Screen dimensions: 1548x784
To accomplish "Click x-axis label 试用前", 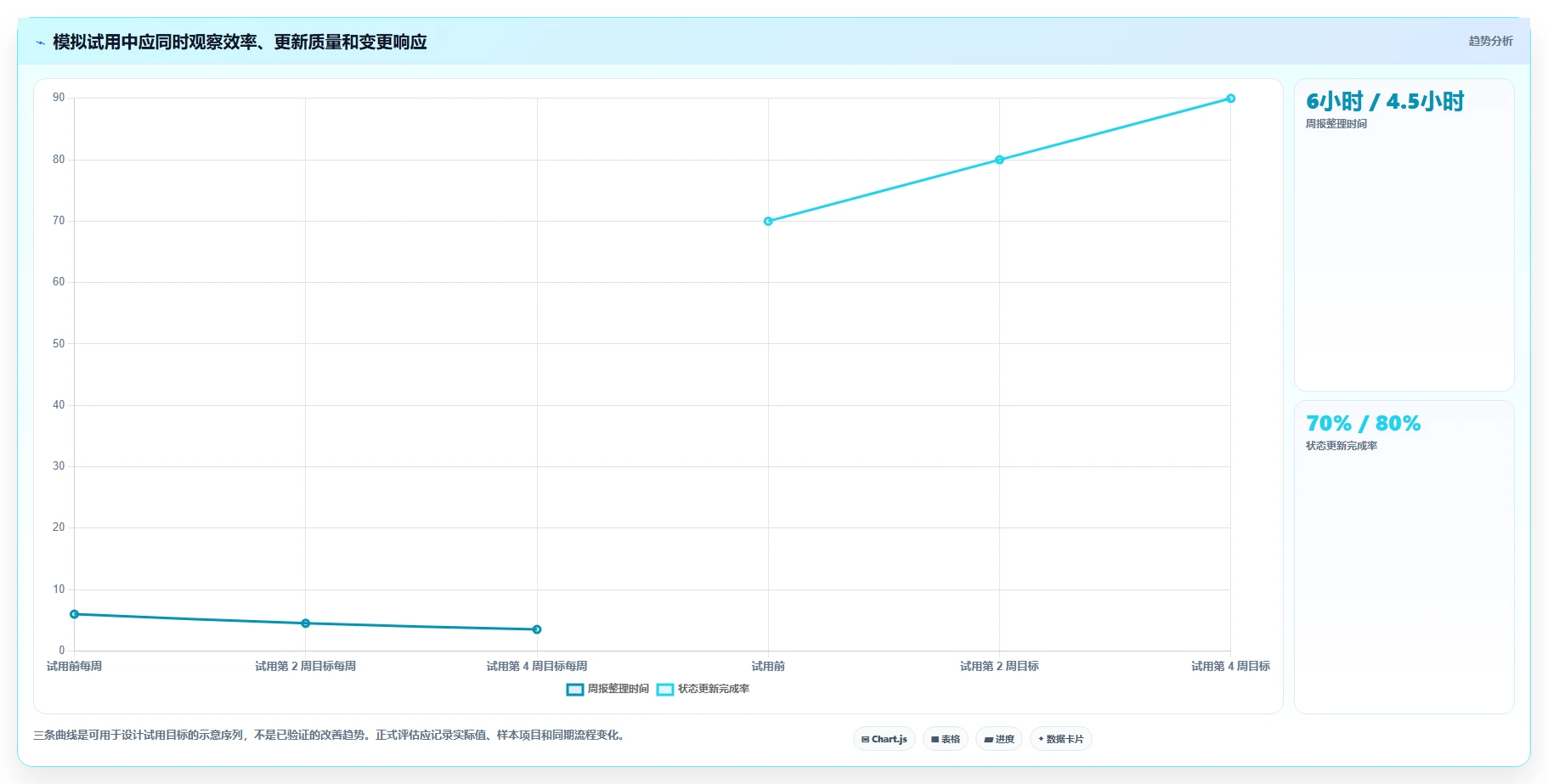I will tap(768, 667).
